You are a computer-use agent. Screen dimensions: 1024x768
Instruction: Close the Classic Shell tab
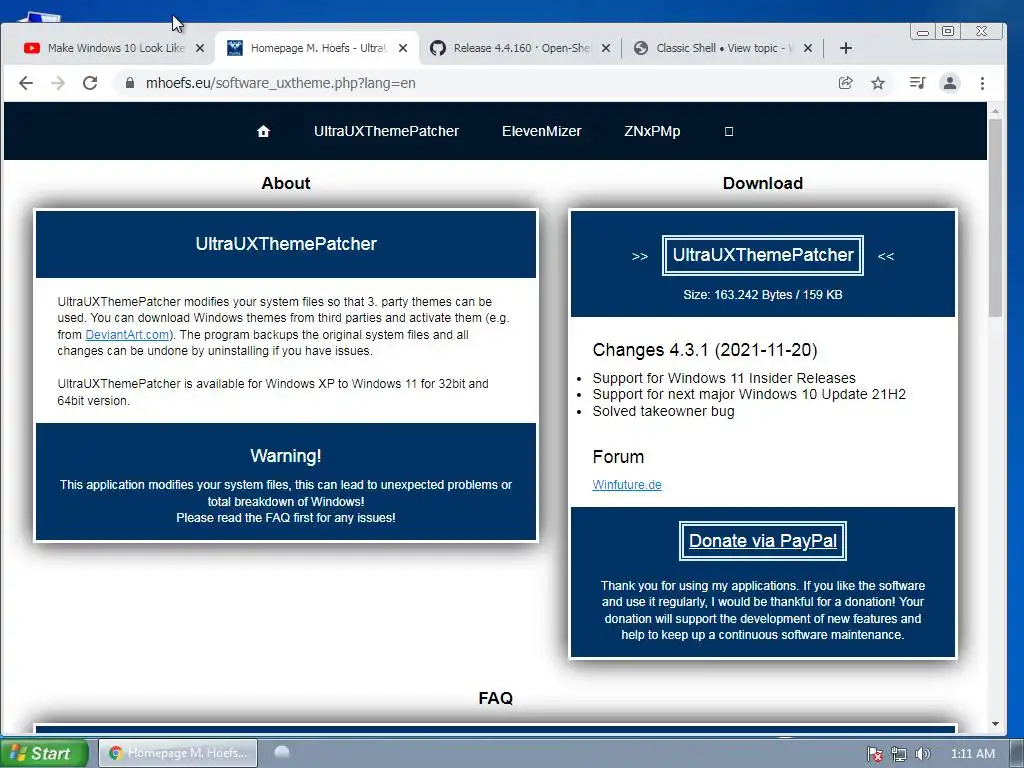[x=808, y=48]
